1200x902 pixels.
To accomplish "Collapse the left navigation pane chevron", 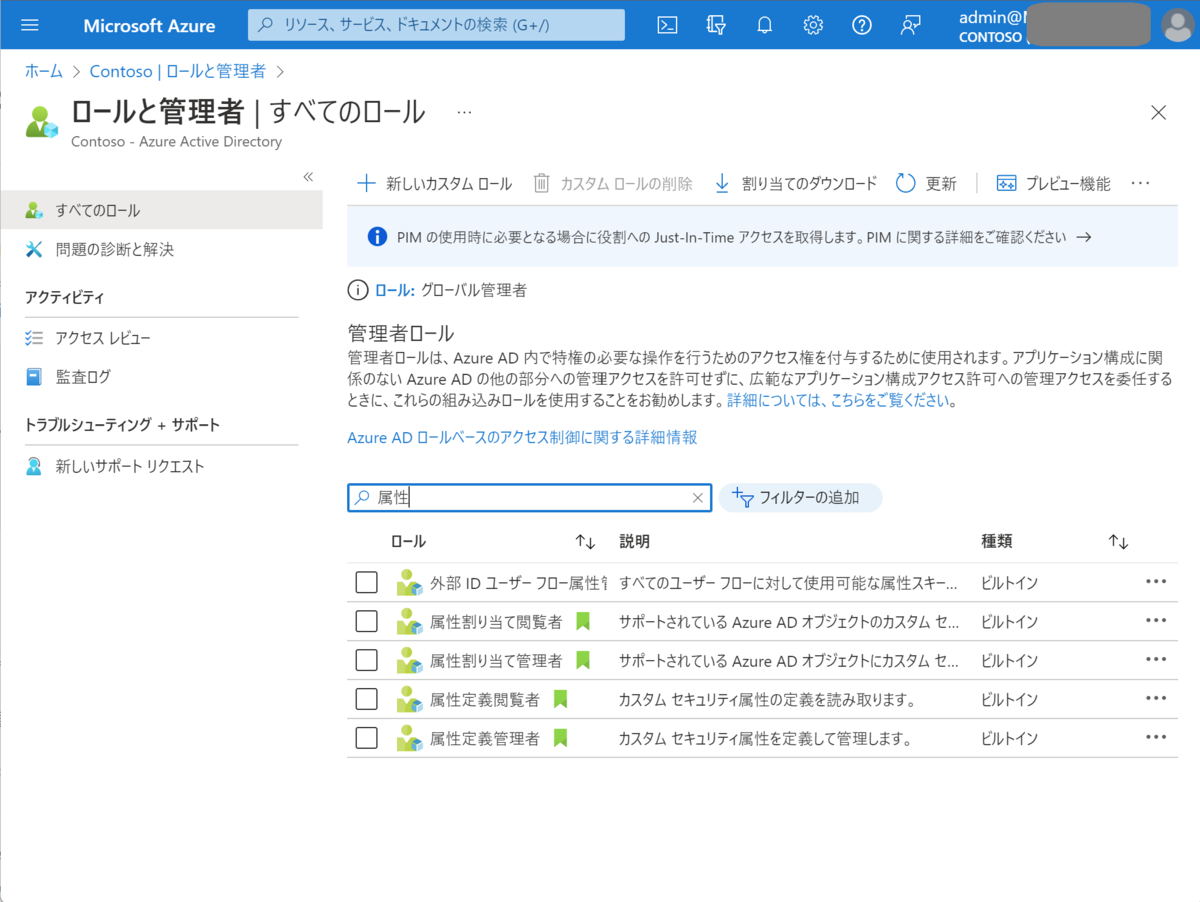I will click(308, 177).
